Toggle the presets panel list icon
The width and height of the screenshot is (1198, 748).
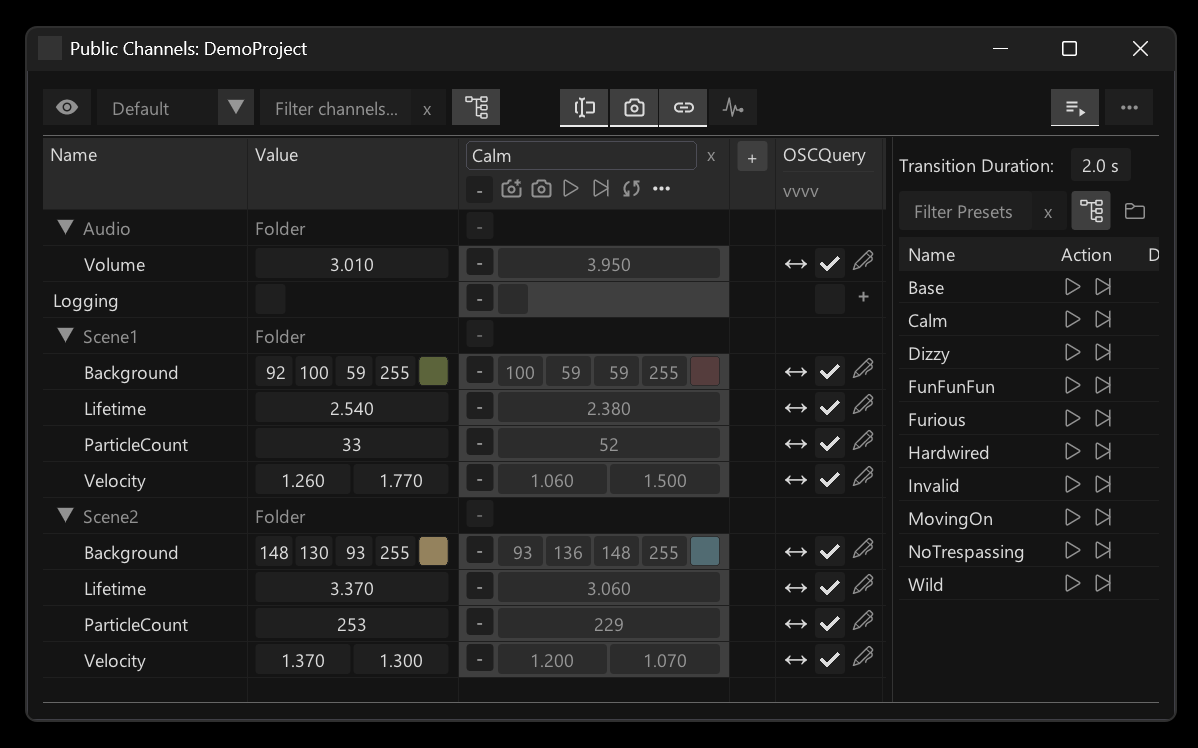pos(1075,108)
